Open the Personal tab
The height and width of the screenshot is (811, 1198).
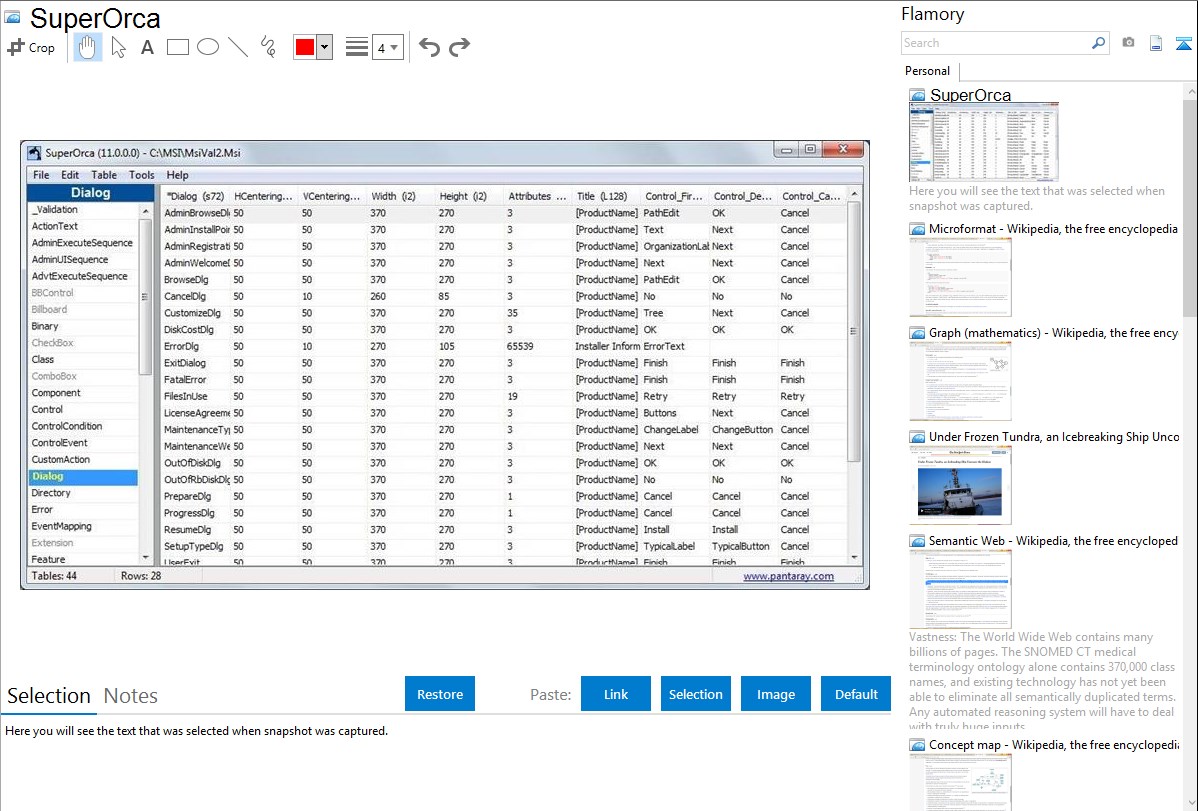928,70
